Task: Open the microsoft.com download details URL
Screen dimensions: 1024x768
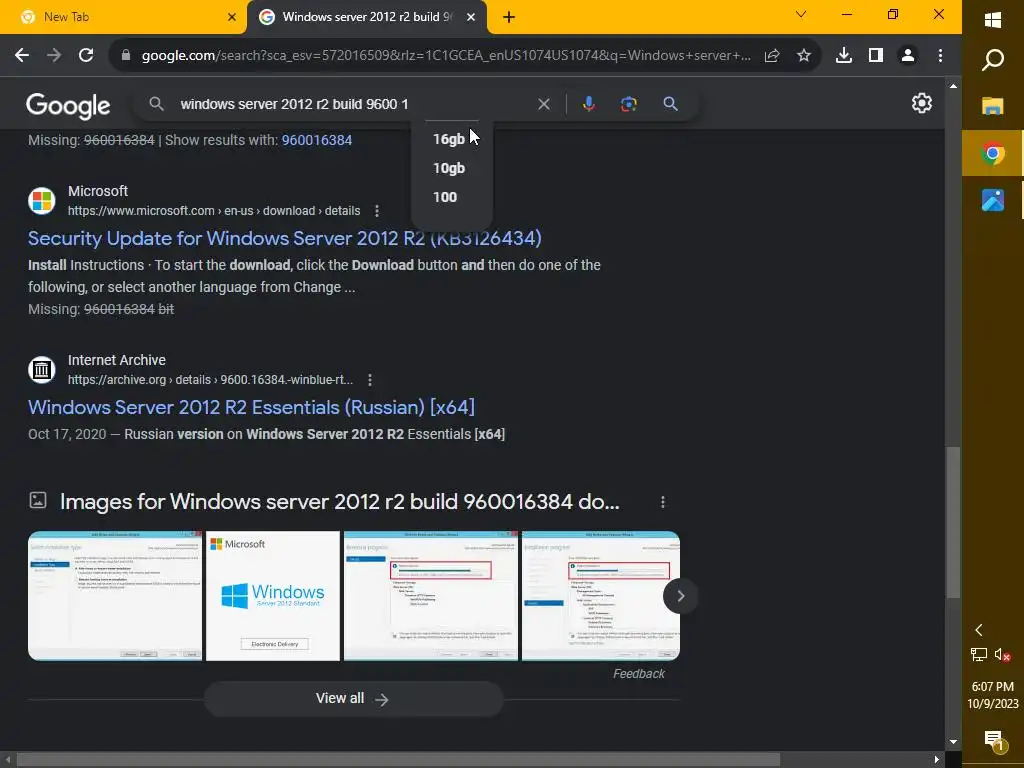Action: [214, 211]
